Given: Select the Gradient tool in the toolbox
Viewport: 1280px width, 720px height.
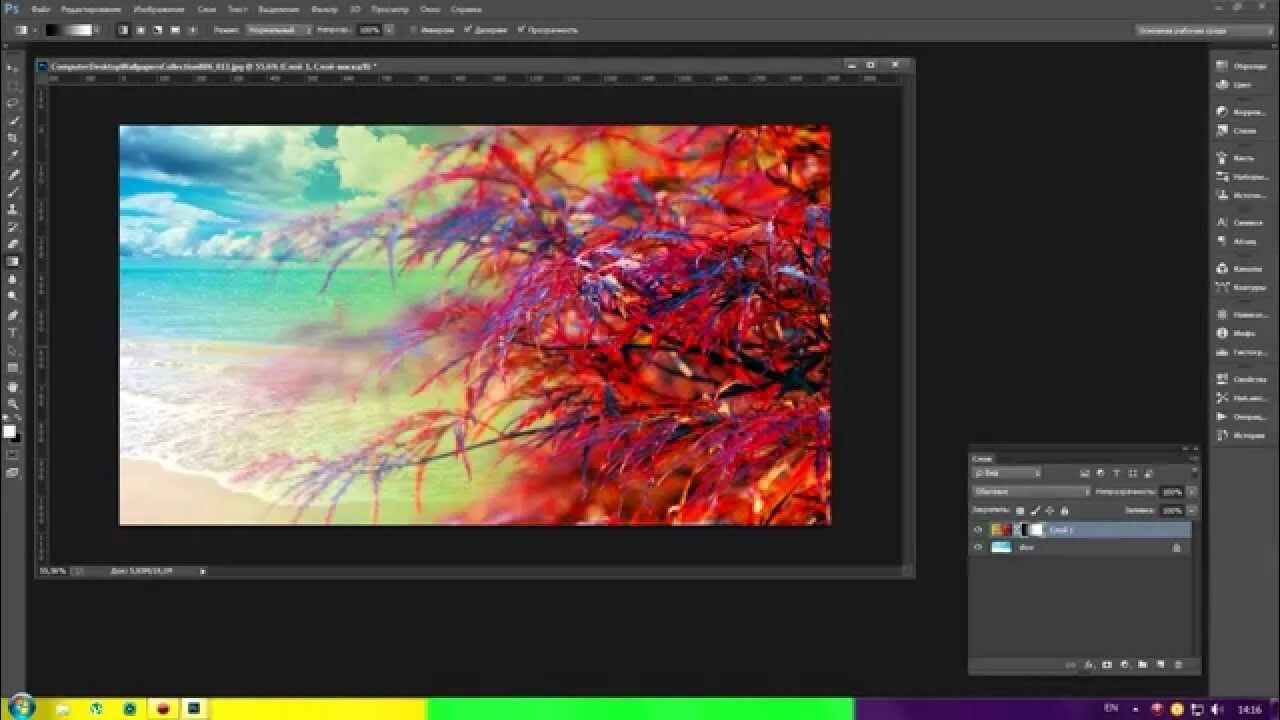Looking at the screenshot, I should click(13, 261).
